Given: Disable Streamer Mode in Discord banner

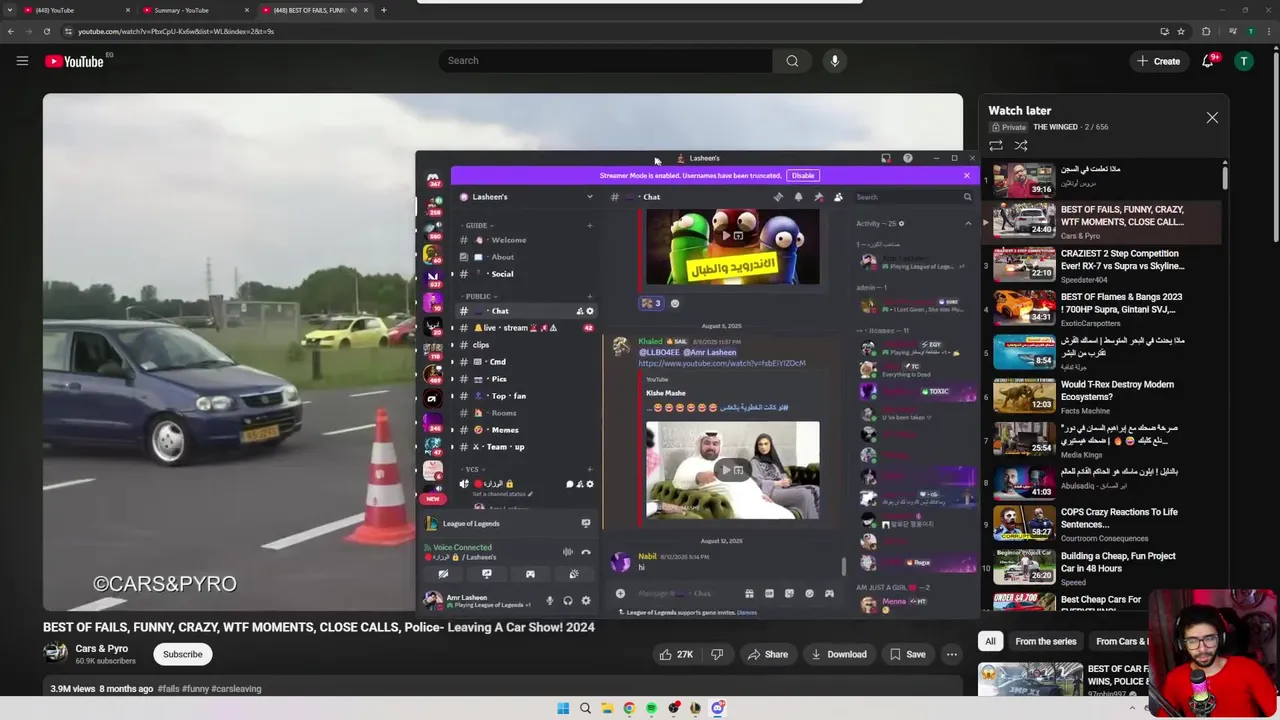Looking at the screenshot, I should click(x=803, y=175).
